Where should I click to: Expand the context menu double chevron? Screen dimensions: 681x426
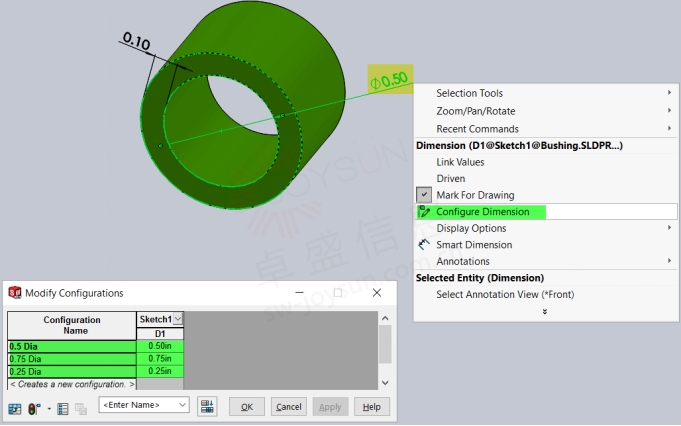(x=545, y=311)
